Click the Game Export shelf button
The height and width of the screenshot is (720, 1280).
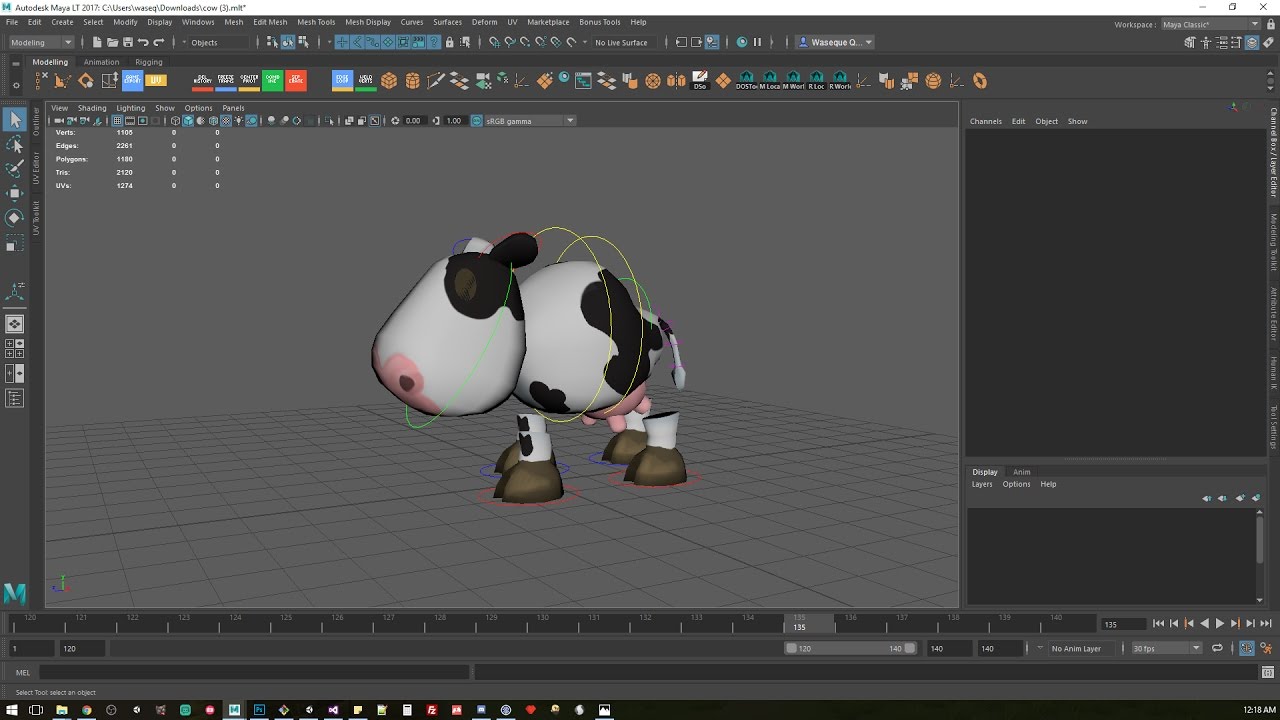pyautogui.click(x=132, y=81)
